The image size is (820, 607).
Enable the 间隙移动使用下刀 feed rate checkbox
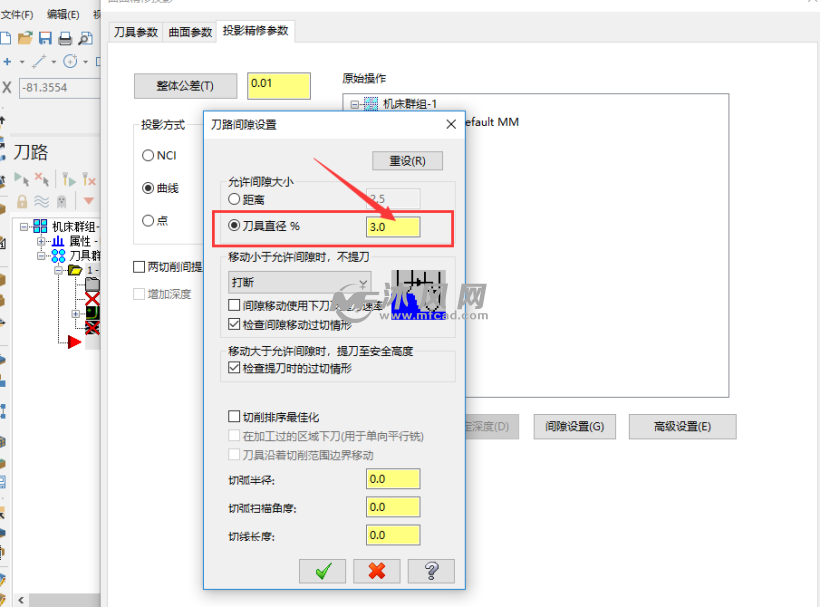tap(234, 305)
